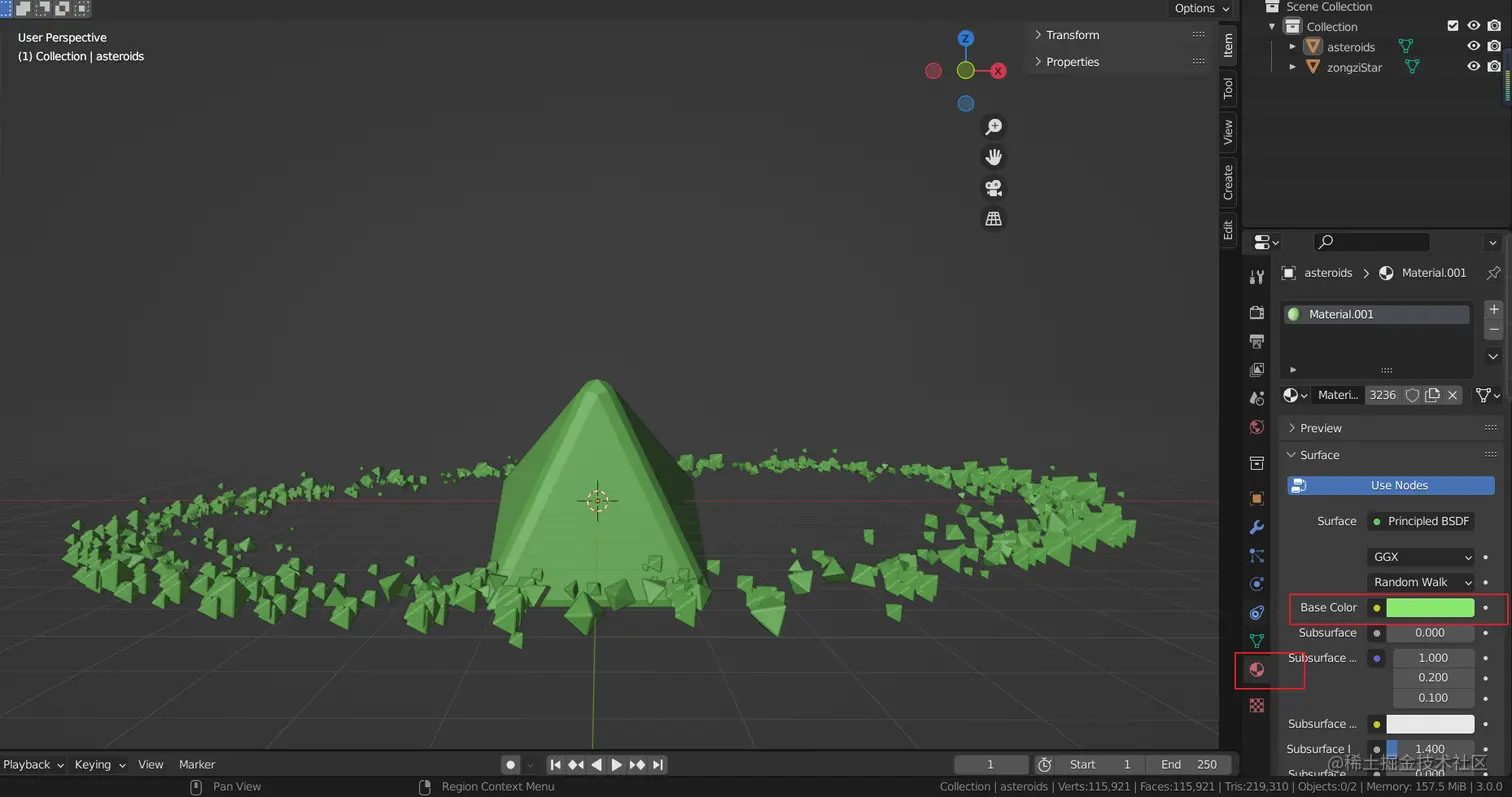Play the animation forward
Screen dimensions: 1512x797
click(617, 765)
